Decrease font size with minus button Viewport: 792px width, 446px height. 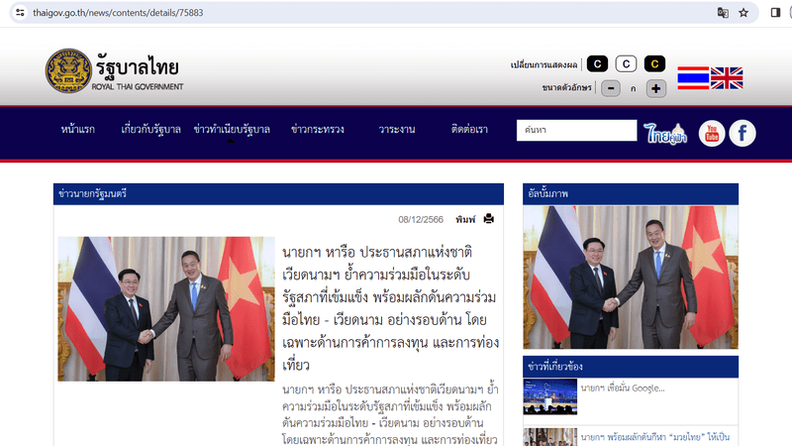pyautogui.click(x=611, y=88)
